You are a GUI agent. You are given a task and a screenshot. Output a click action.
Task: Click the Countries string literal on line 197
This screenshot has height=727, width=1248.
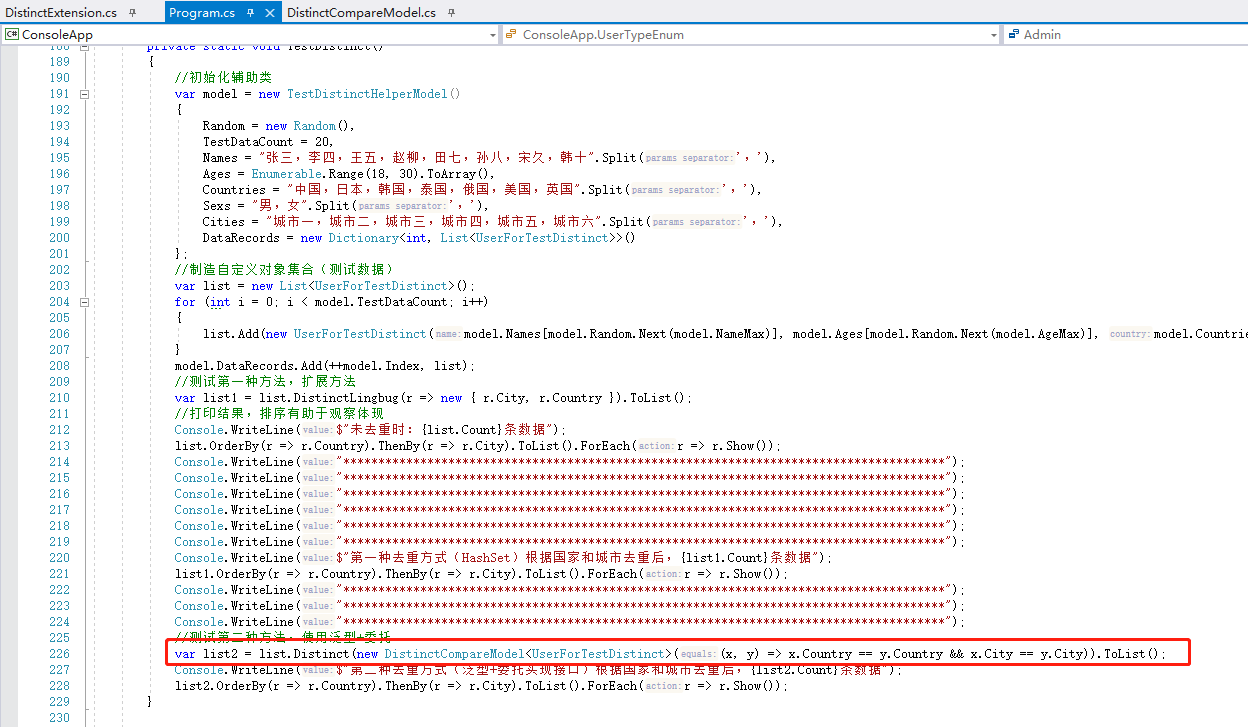[x=433, y=190]
